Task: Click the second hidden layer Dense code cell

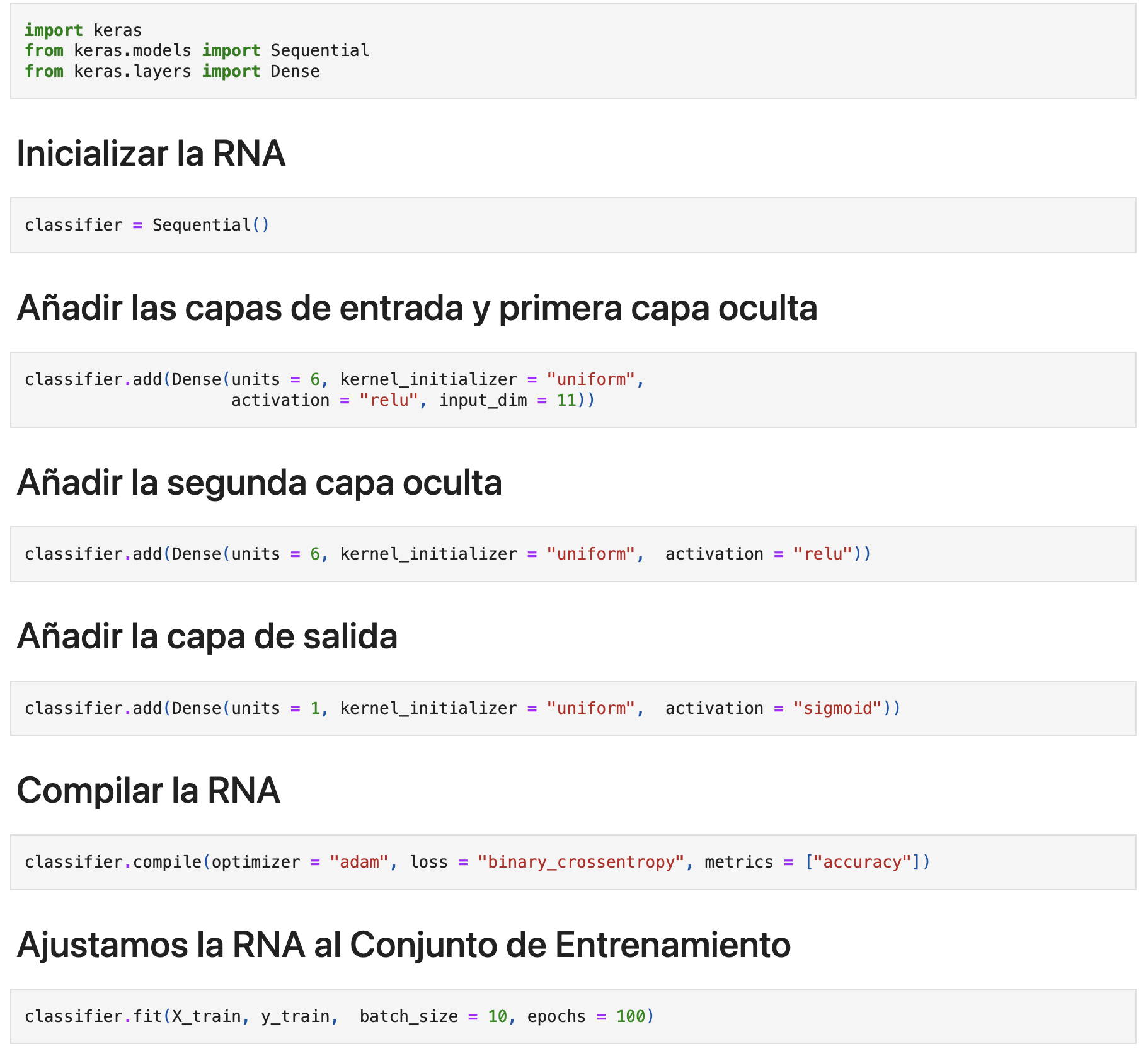Action: 573,554
